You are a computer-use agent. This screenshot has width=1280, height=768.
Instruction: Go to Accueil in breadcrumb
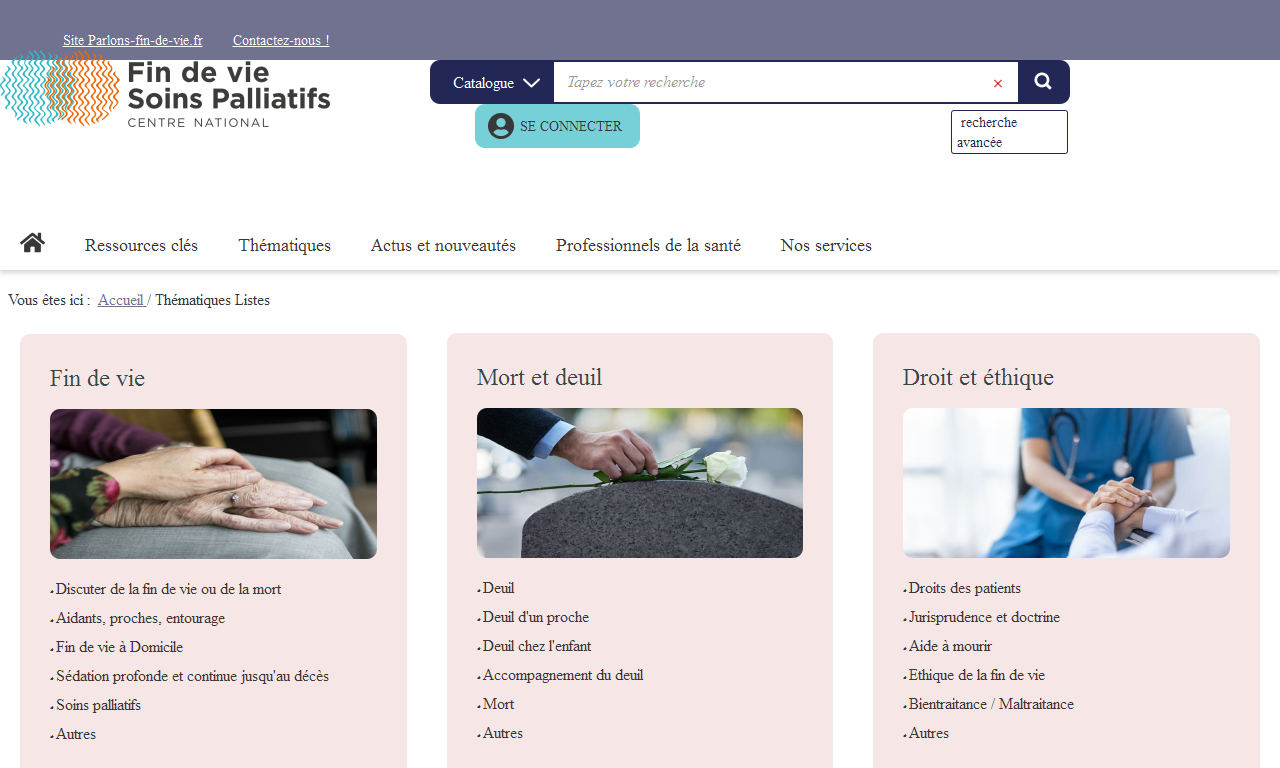[121, 300]
